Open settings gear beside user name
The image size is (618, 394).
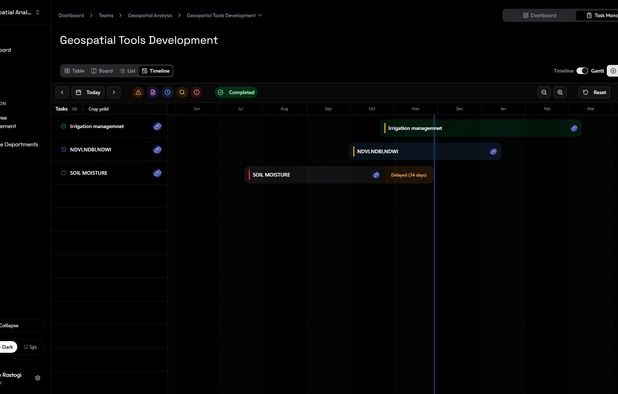point(37,378)
